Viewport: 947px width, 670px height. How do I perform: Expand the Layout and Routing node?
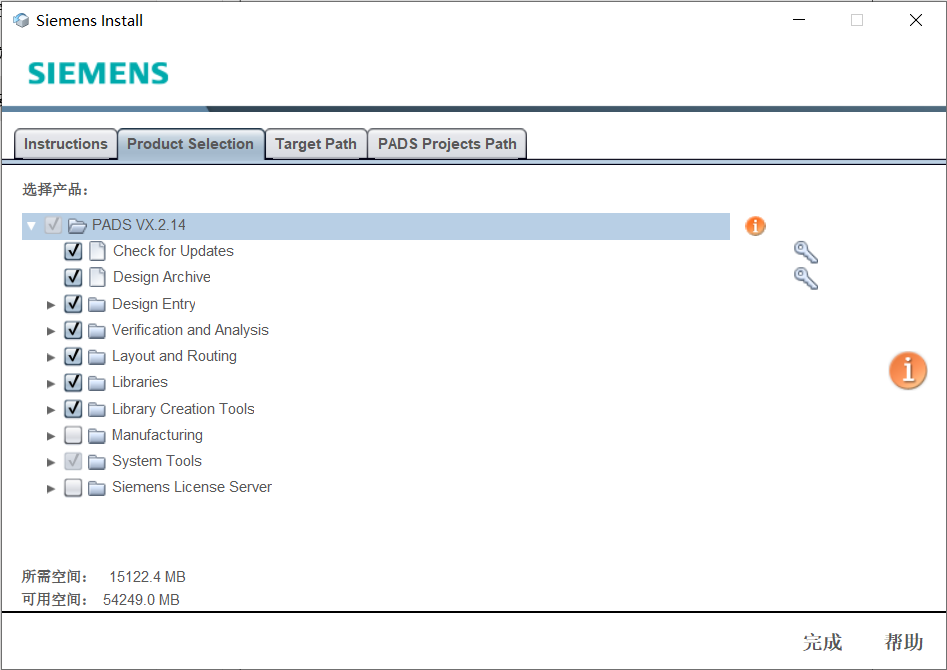[x=51, y=357]
